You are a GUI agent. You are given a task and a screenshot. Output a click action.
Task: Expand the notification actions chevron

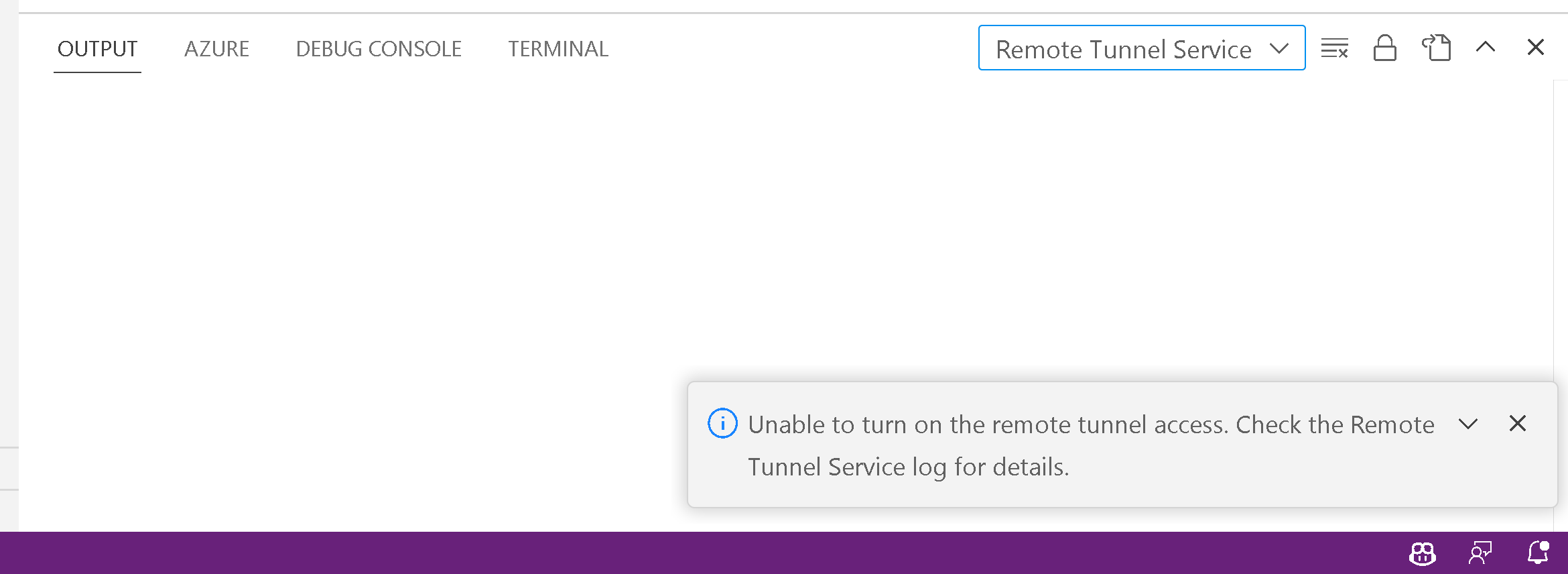coord(1468,423)
